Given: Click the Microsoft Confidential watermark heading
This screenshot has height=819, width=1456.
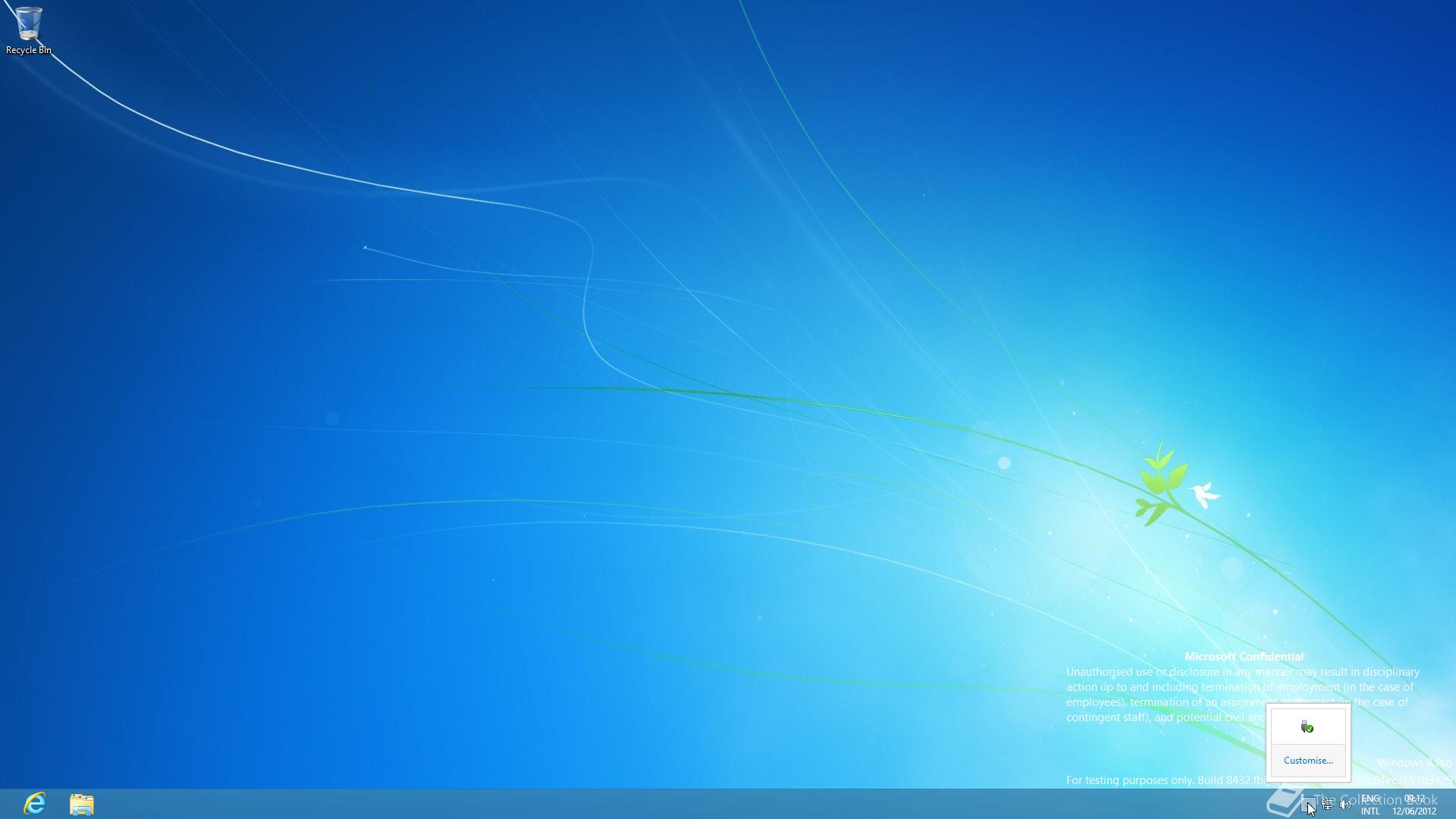Looking at the screenshot, I should [1244, 657].
